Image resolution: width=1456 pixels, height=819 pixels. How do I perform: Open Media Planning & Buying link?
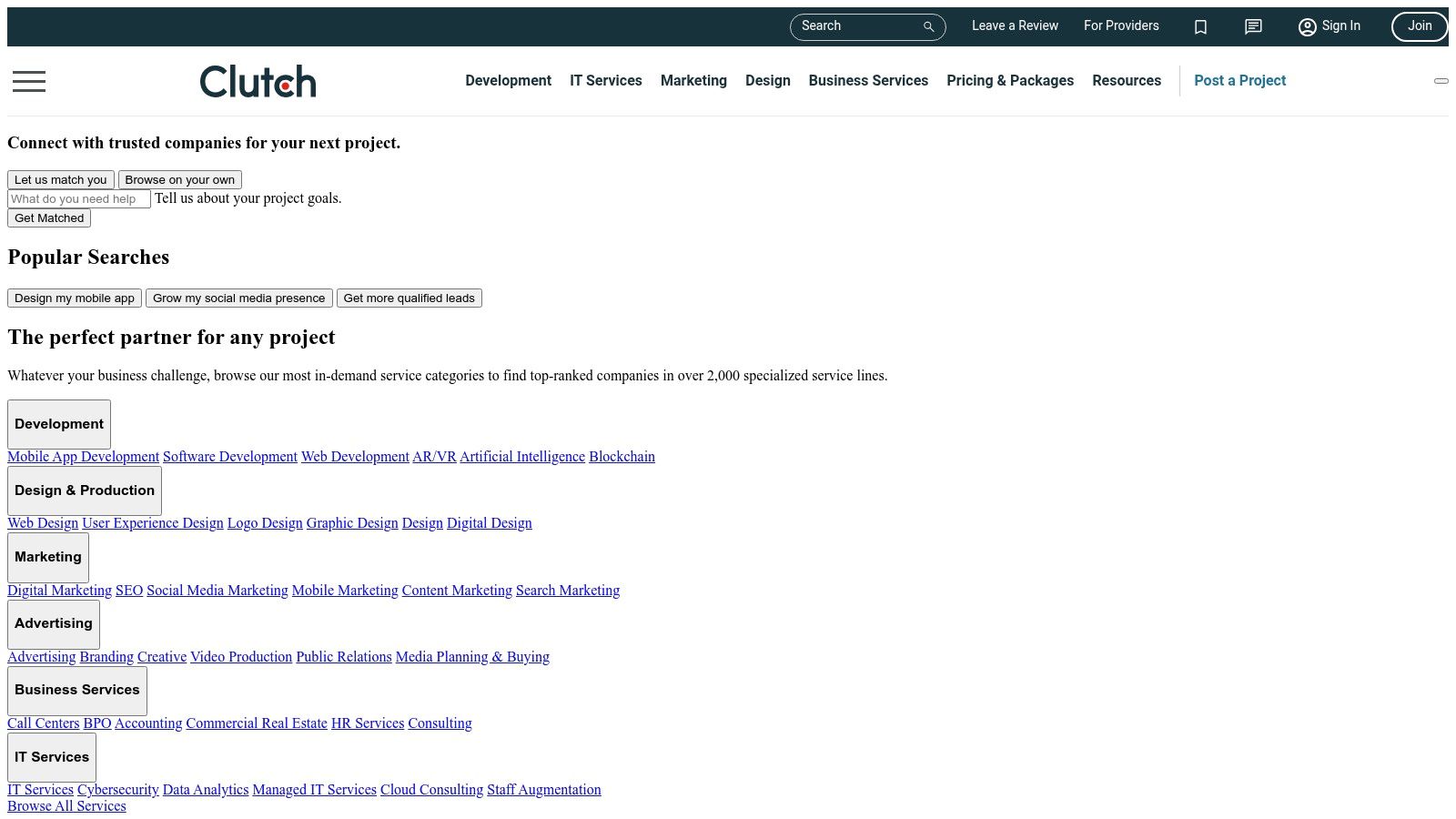[472, 657]
